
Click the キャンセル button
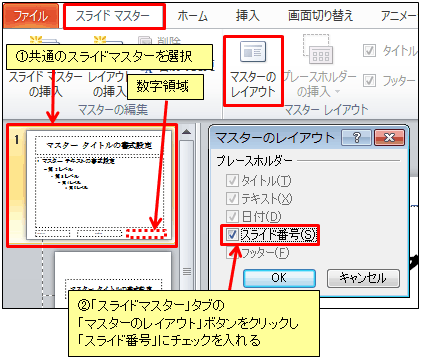coord(363,278)
